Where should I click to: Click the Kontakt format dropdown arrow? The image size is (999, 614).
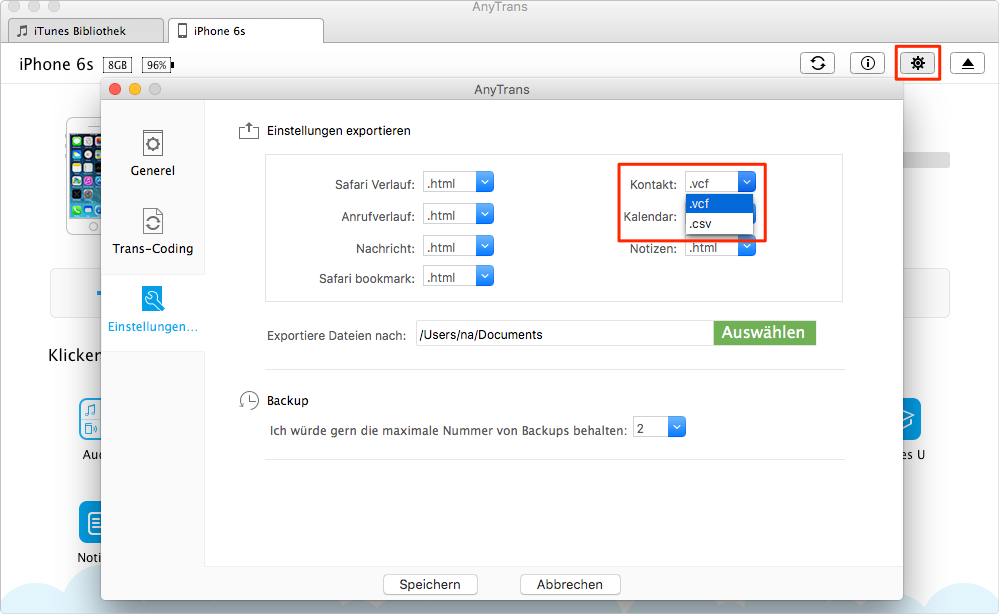(x=747, y=182)
